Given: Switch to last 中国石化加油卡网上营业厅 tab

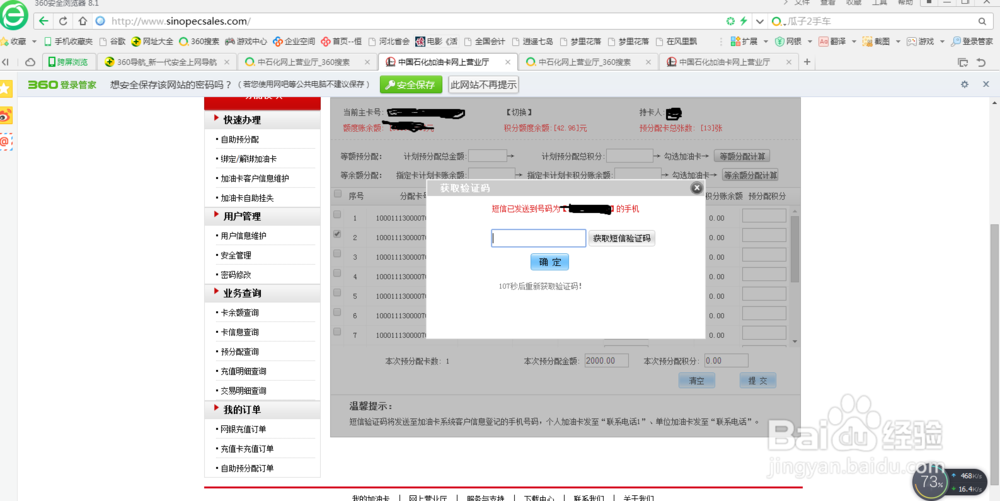Looking at the screenshot, I should tap(727, 62).
